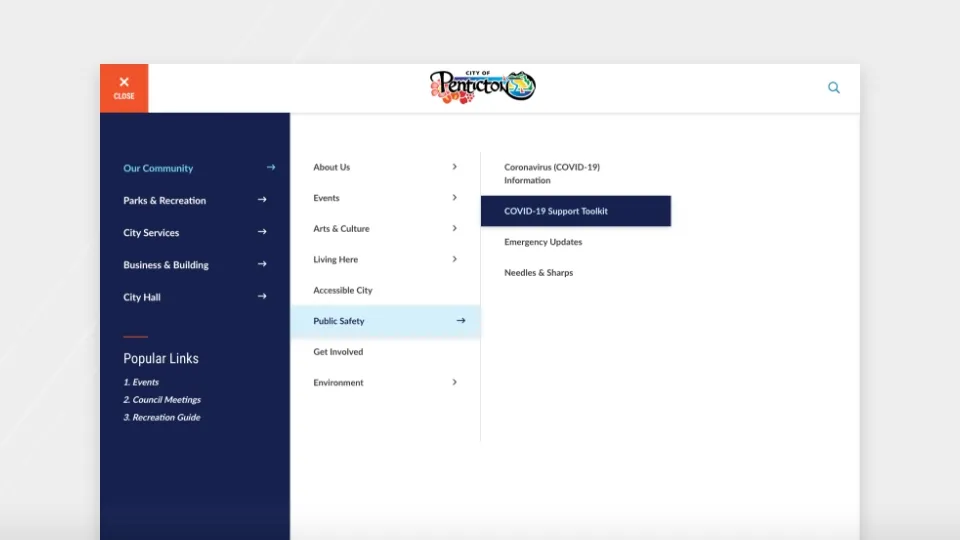Expand the Arts & Culture chevron
960x540 pixels.
[454, 228]
